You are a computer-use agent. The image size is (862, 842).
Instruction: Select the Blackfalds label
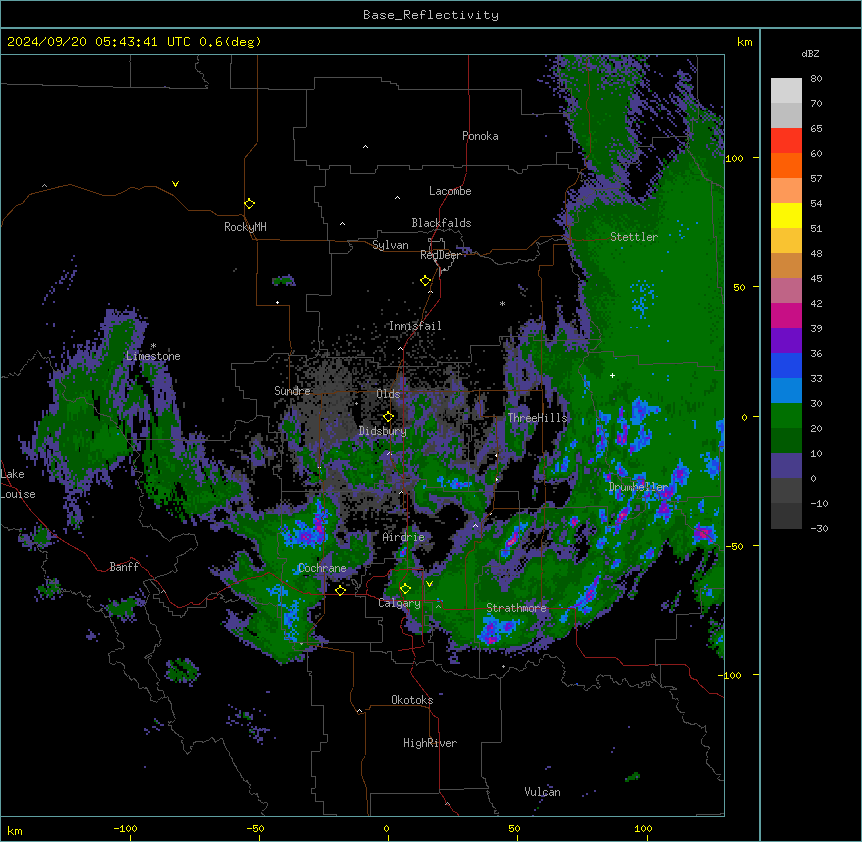(441, 223)
